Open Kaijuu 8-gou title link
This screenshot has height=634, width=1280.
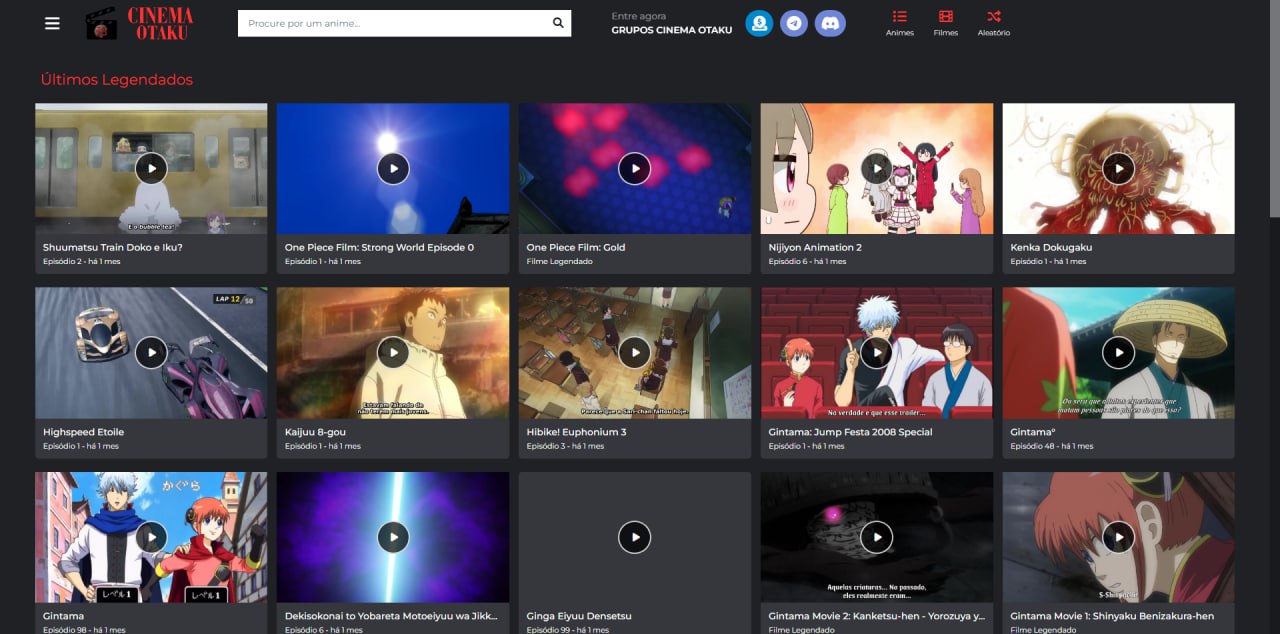[315, 432]
